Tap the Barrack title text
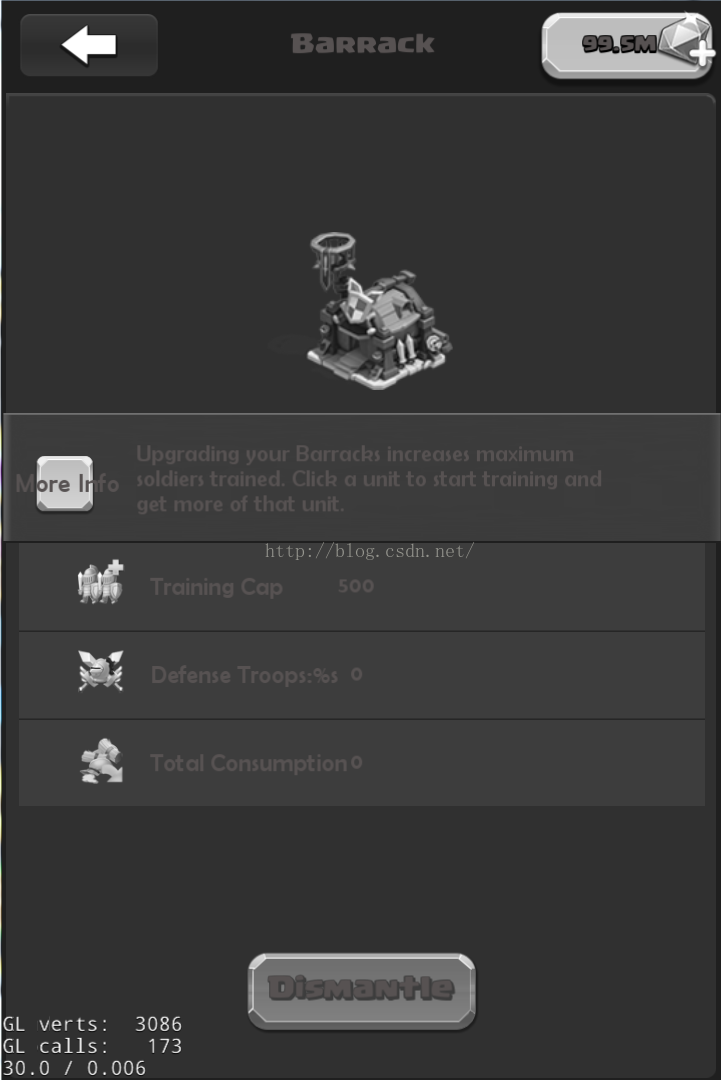721x1080 pixels. coord(362,43)
